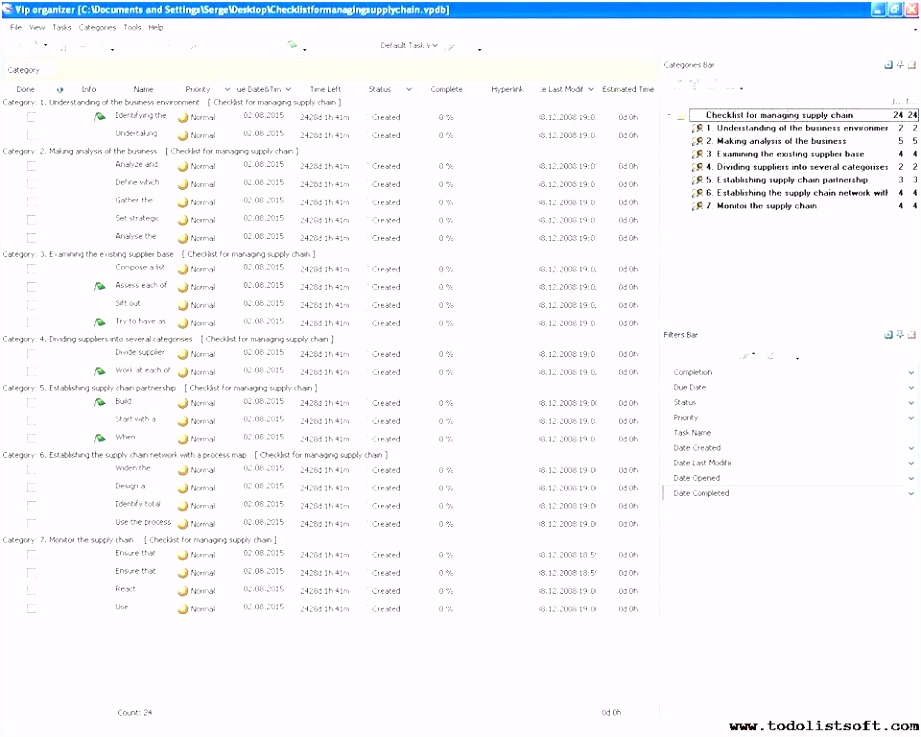Screen dimensions: 921x737
Task: Click icon beside '4. Dividing suppliers' category
Action: click(697, 167)
